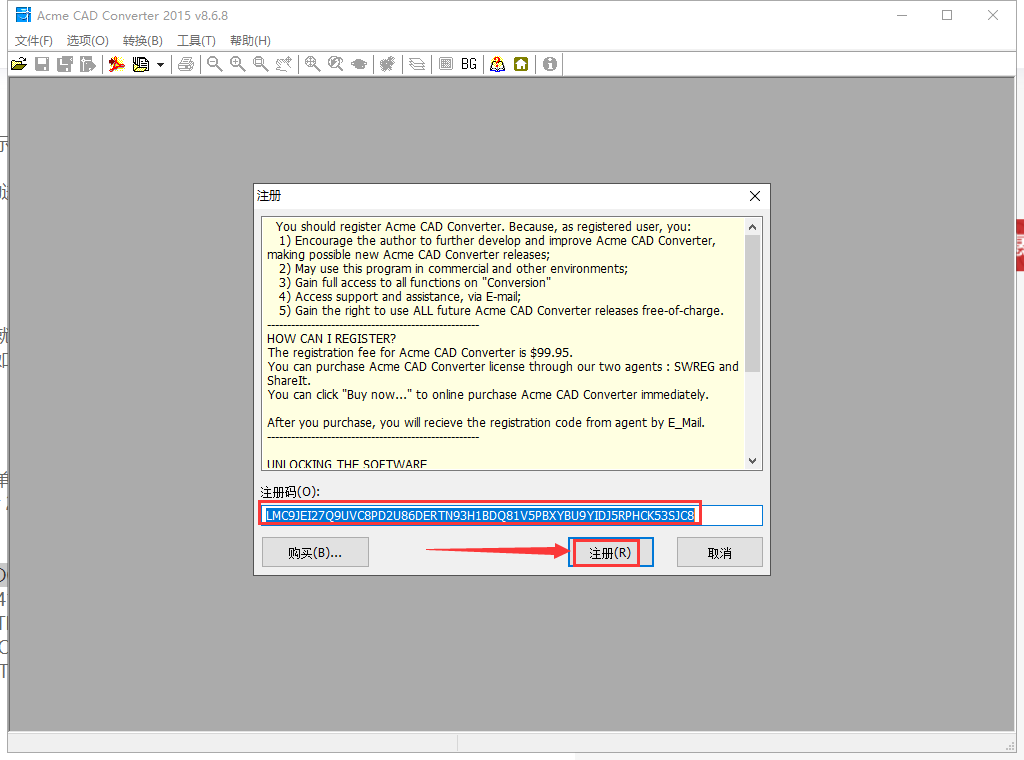Open the 帮助(H) menu

coord(250,41)
